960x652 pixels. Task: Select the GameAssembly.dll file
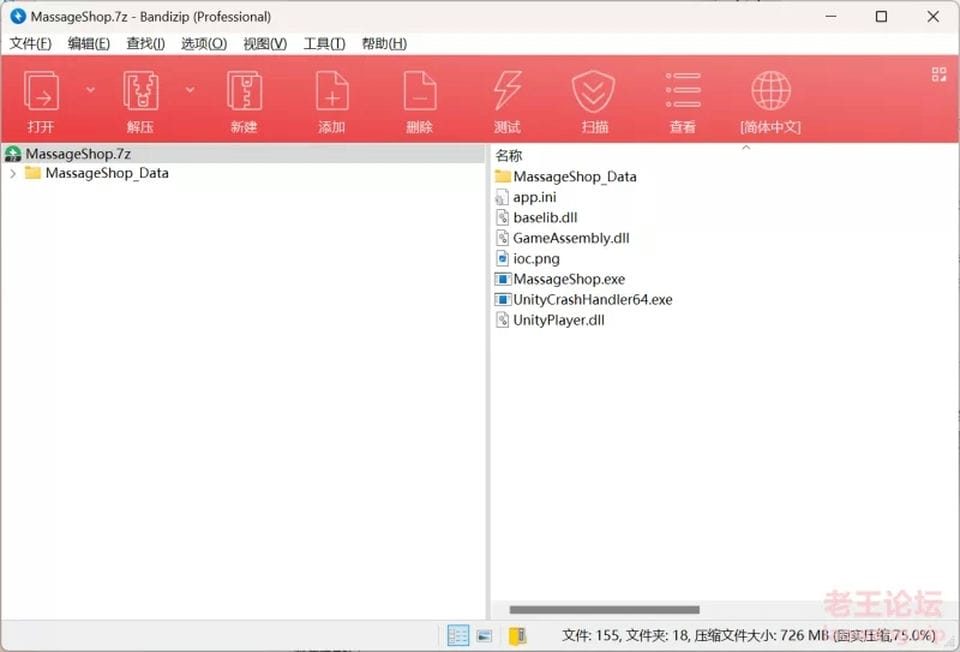coord(571,238)
